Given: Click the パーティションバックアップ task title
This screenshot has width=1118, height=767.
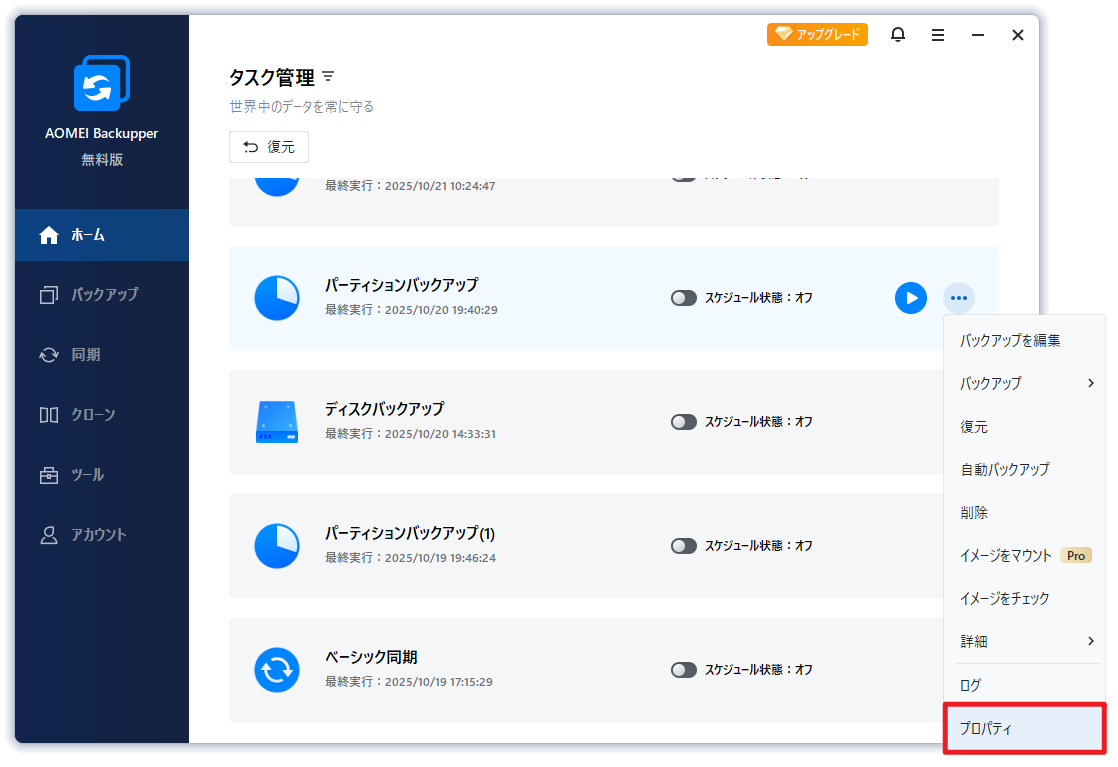Looking at the screenshot, I should 401,285.
